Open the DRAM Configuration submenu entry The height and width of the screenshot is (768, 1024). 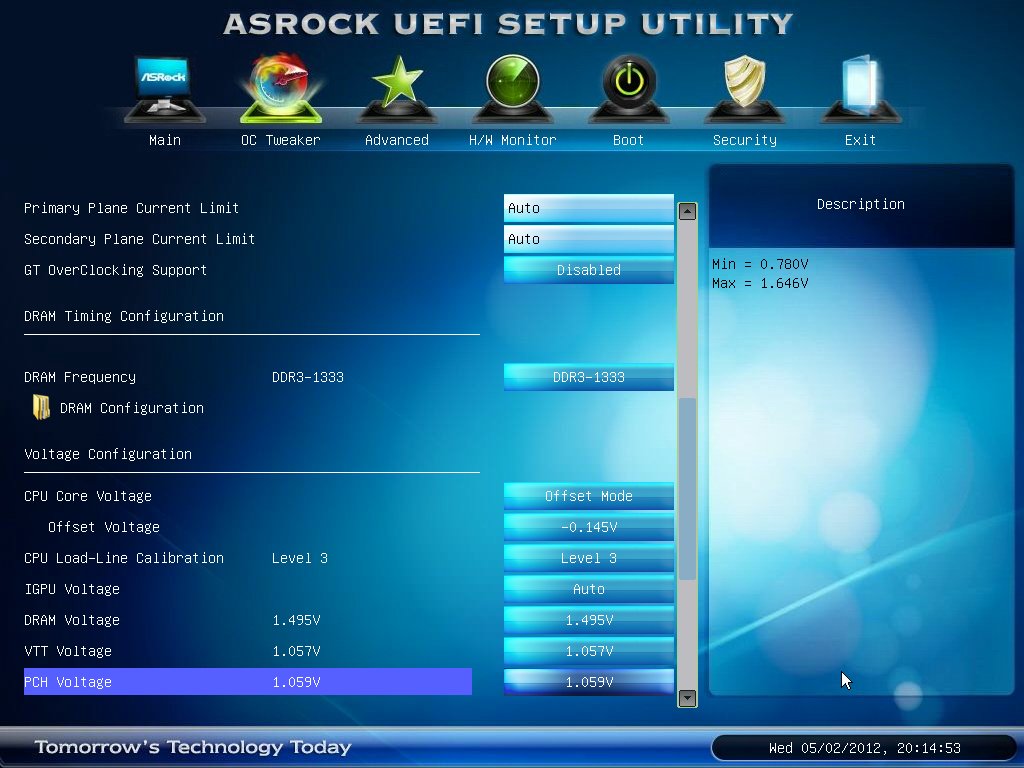coord(131,408)
